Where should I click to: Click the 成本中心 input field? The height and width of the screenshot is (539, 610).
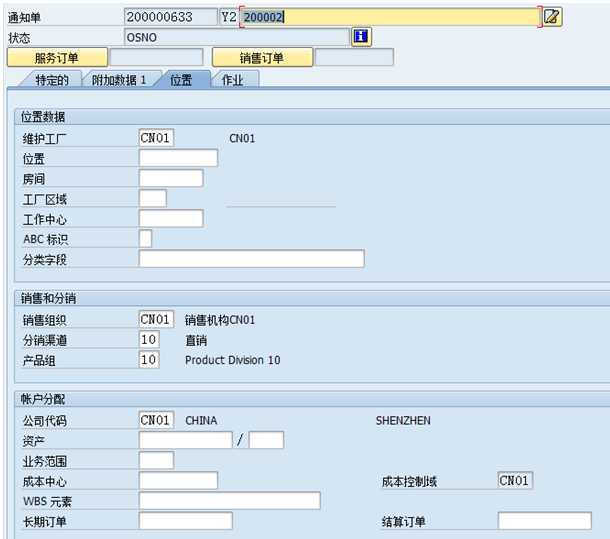pos(178,481)
